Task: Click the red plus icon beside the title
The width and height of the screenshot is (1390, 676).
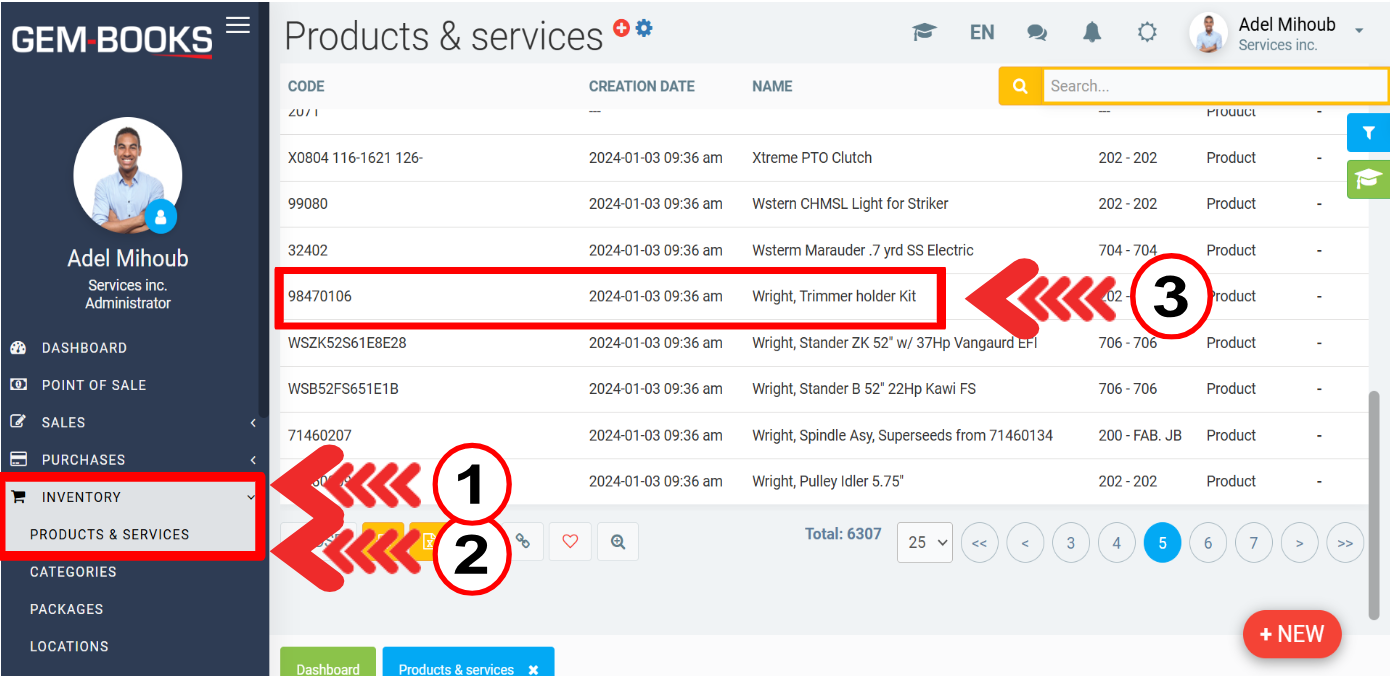Action: (x=621, y=28)
